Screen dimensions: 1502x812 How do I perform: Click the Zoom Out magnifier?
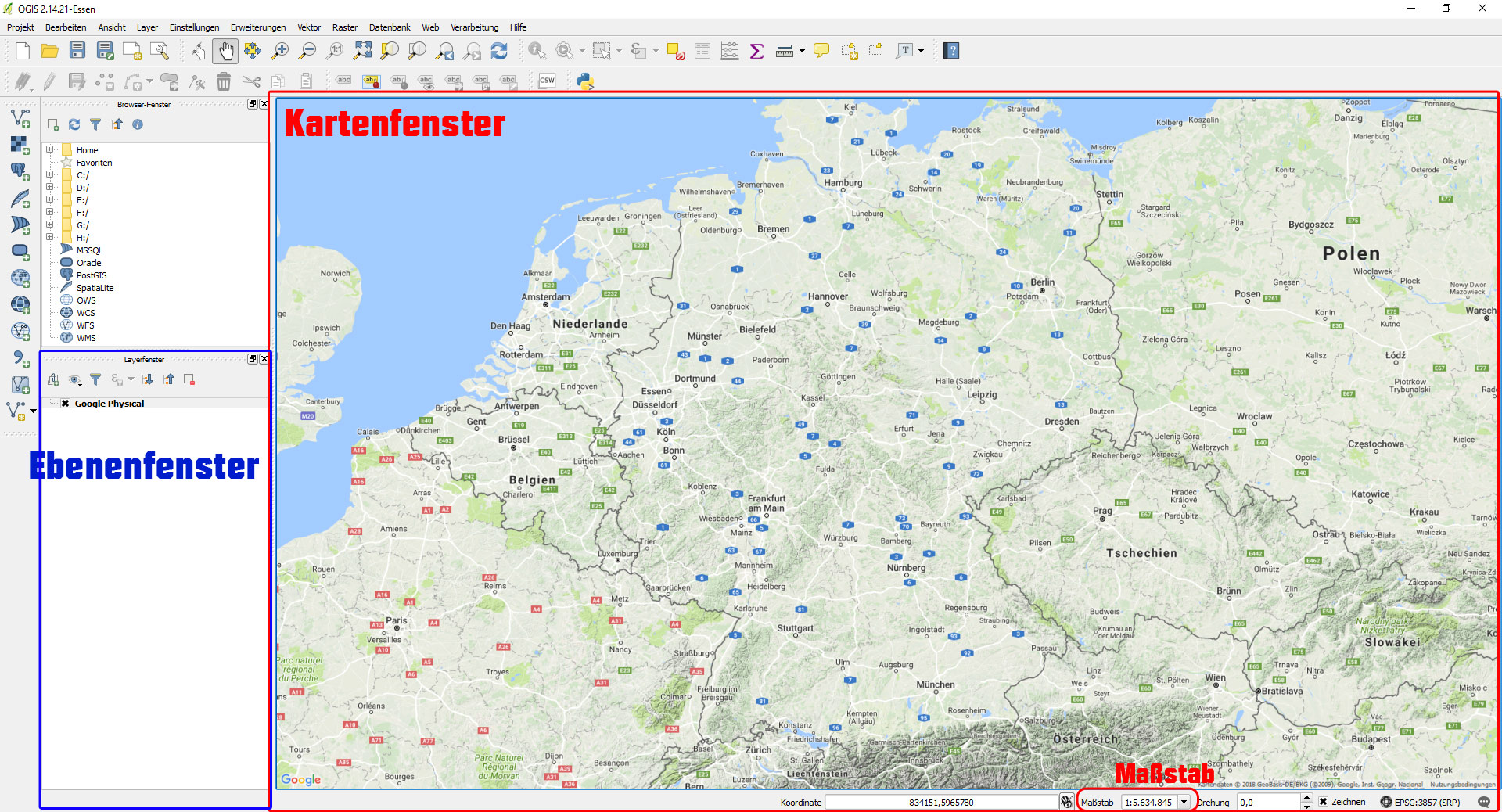(x=307, y=51)
